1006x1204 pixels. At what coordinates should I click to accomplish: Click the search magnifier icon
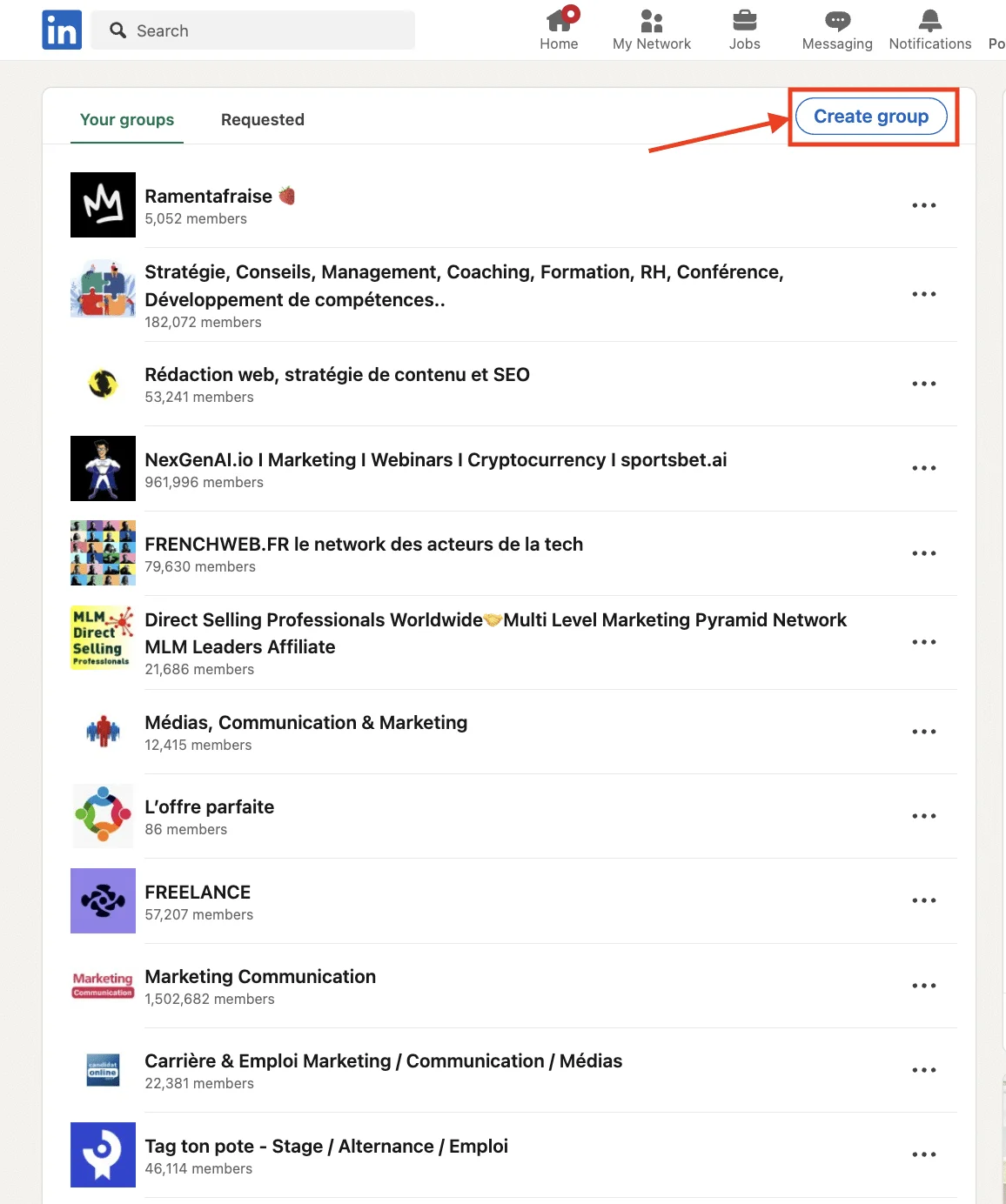(118, 30)
